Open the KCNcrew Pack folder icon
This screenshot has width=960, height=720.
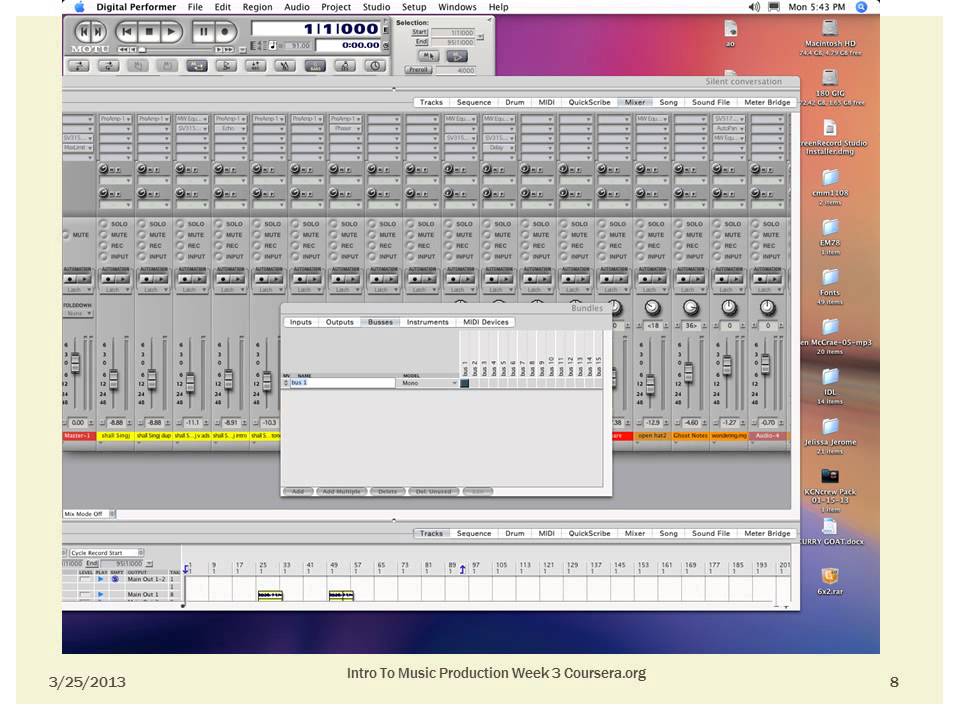(x=830, y=476)
